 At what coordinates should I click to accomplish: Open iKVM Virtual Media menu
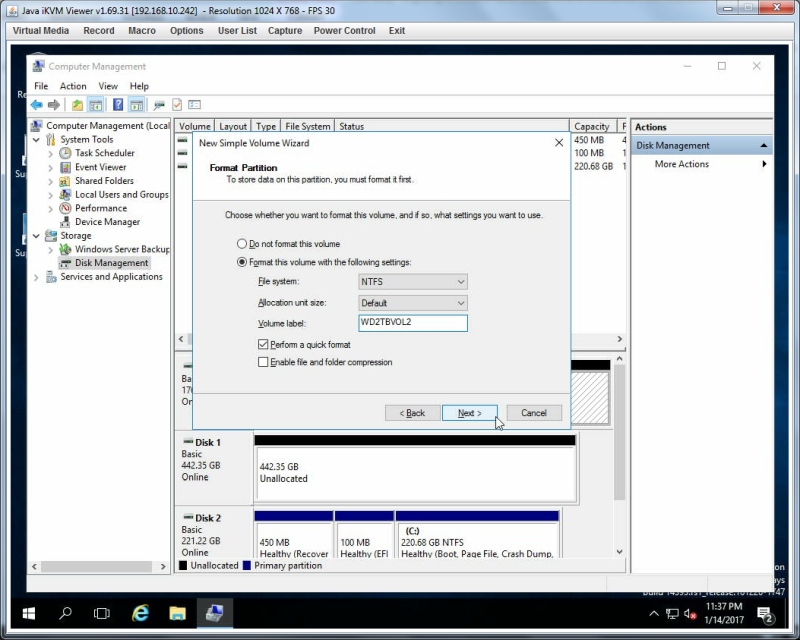tap(41, 31)
